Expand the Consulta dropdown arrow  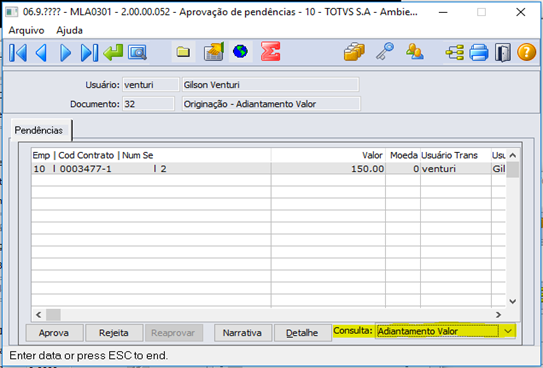pos(508,331)
